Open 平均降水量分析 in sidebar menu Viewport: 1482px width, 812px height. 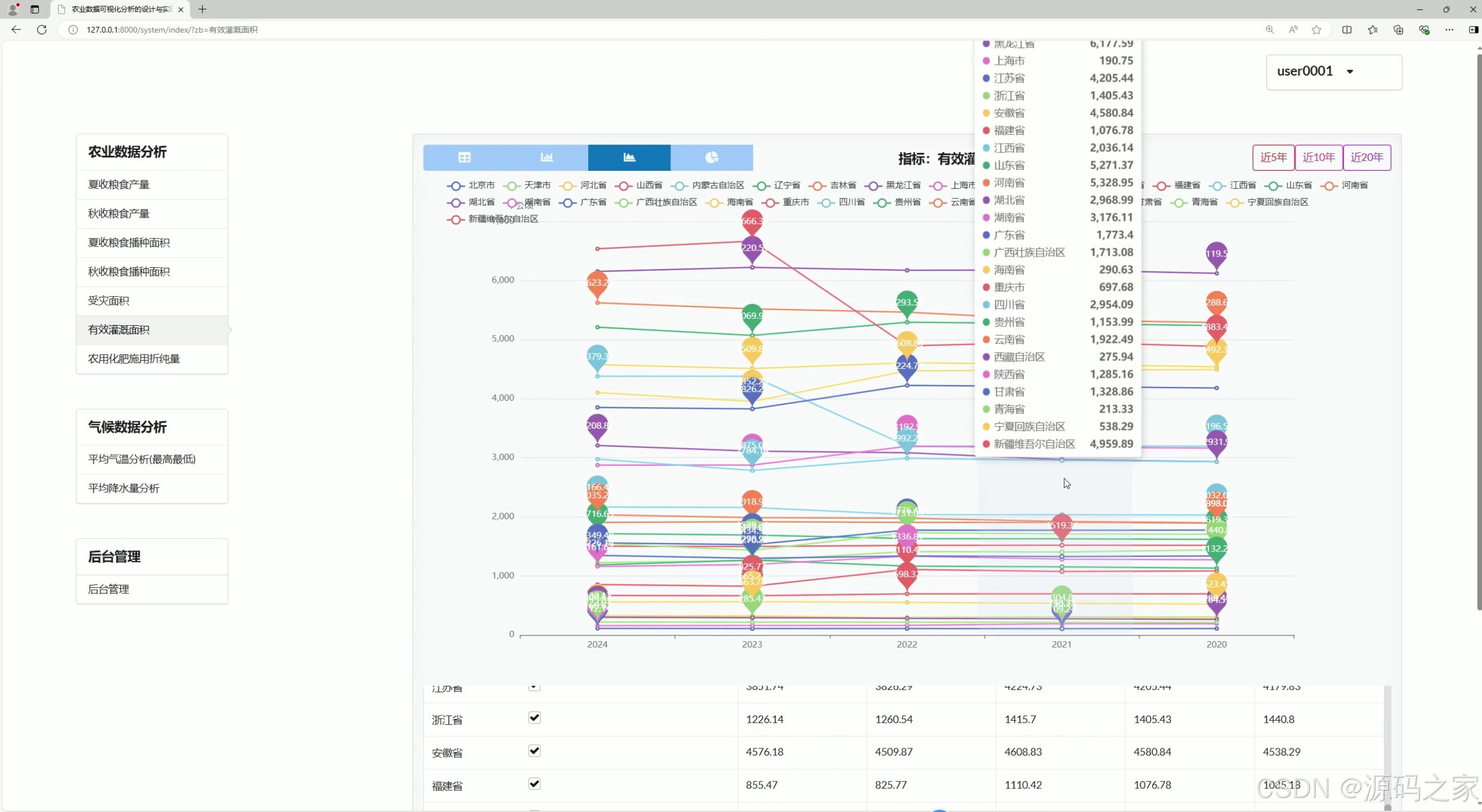[123, 488]
